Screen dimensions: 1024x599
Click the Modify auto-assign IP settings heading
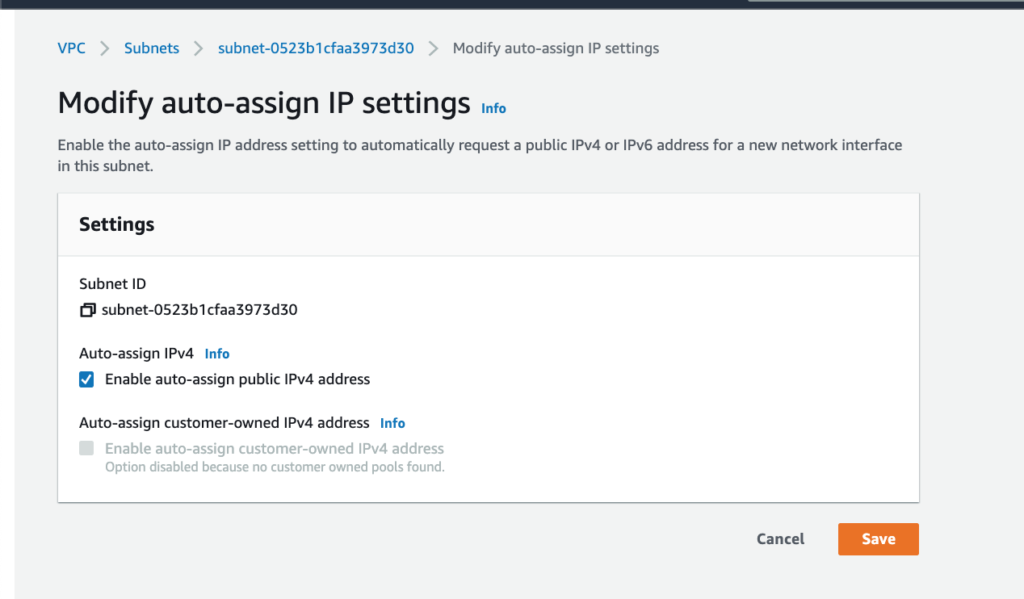point(264,103)
